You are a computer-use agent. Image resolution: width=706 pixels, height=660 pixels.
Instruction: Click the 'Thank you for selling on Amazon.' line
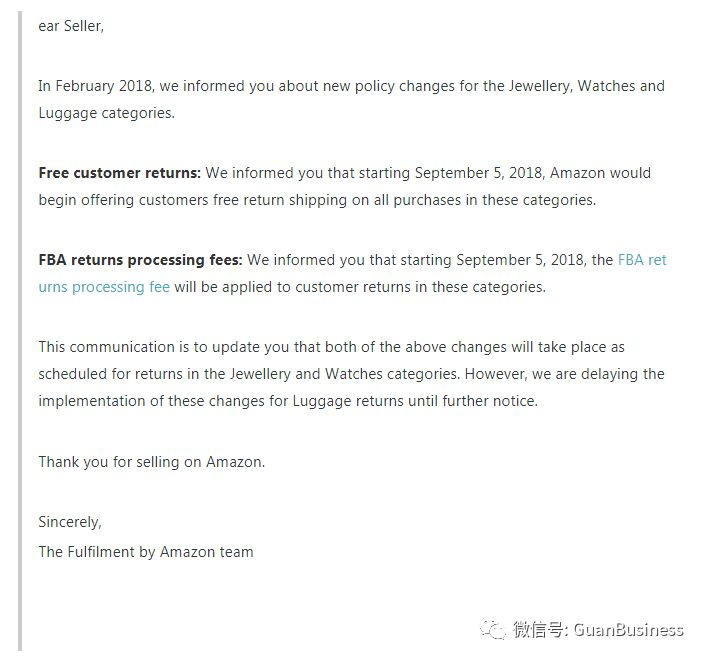pos(152,462)
